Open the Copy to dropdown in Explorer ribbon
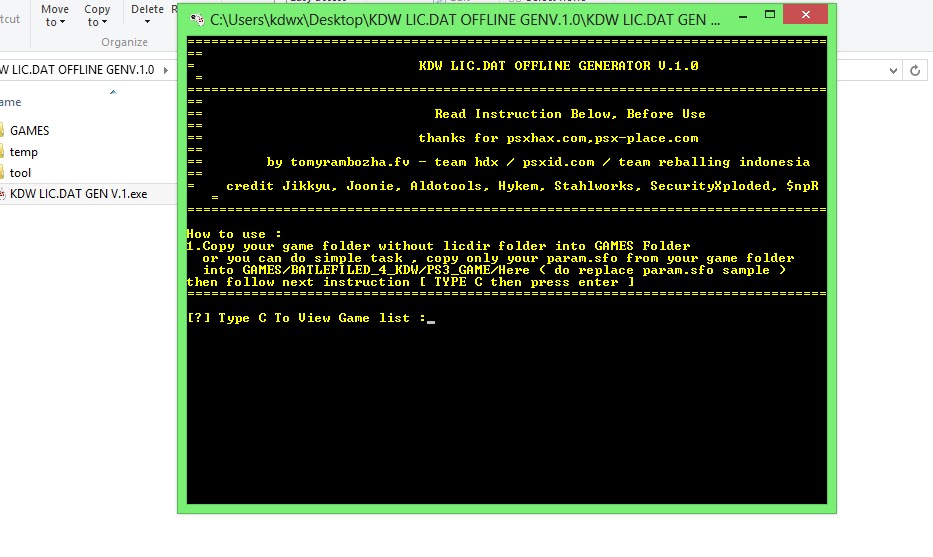The height and width of the screenshot is (557, 933). (97, 15)
